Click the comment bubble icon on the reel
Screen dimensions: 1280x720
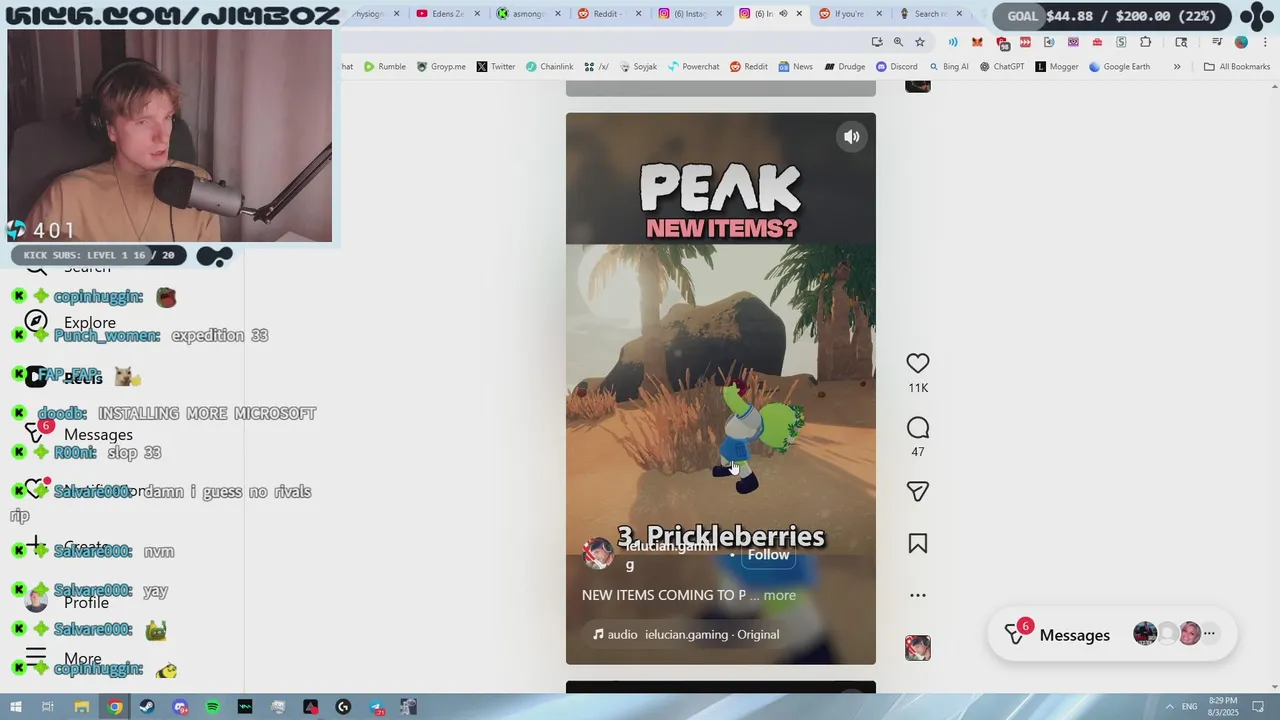tap(917, 429)
